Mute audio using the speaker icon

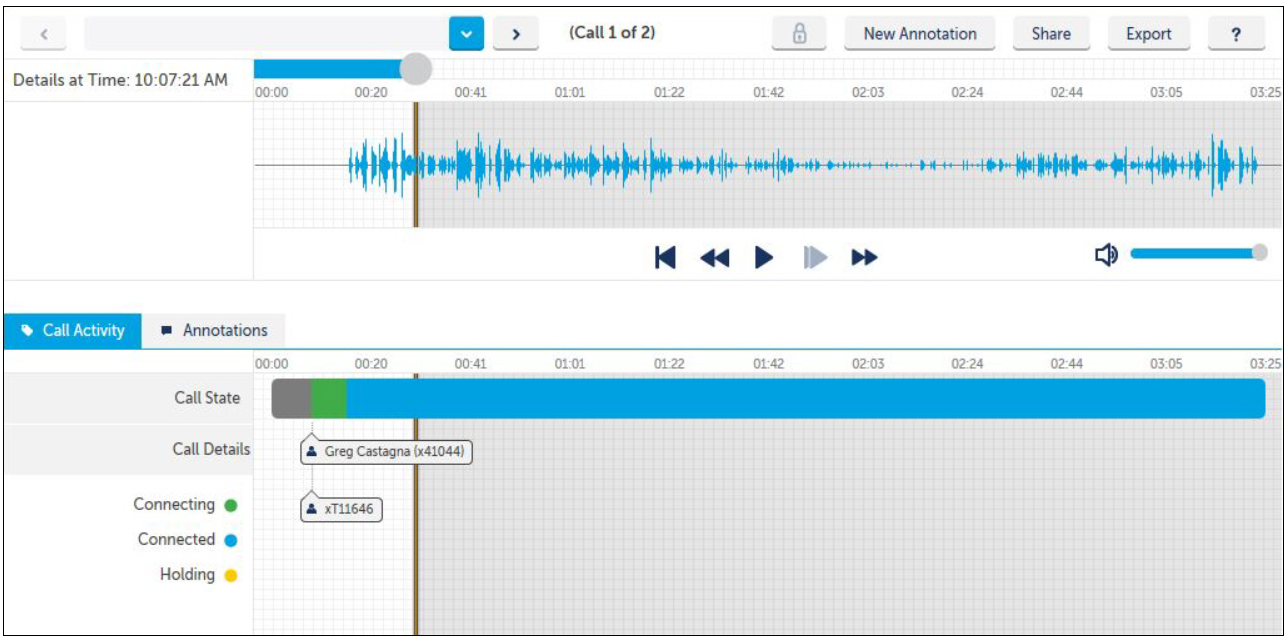pos(1106,256)
